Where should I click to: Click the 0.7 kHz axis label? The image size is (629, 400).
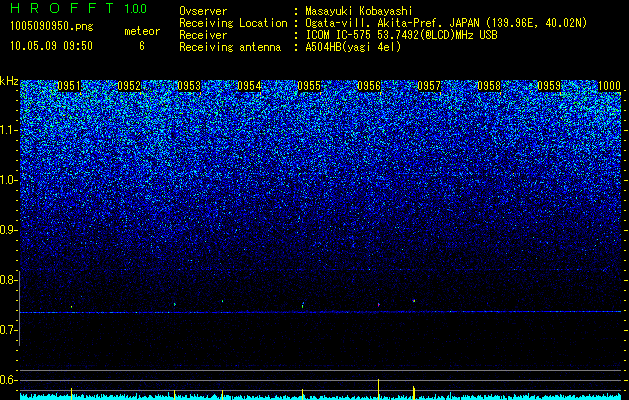coord(9,330)
